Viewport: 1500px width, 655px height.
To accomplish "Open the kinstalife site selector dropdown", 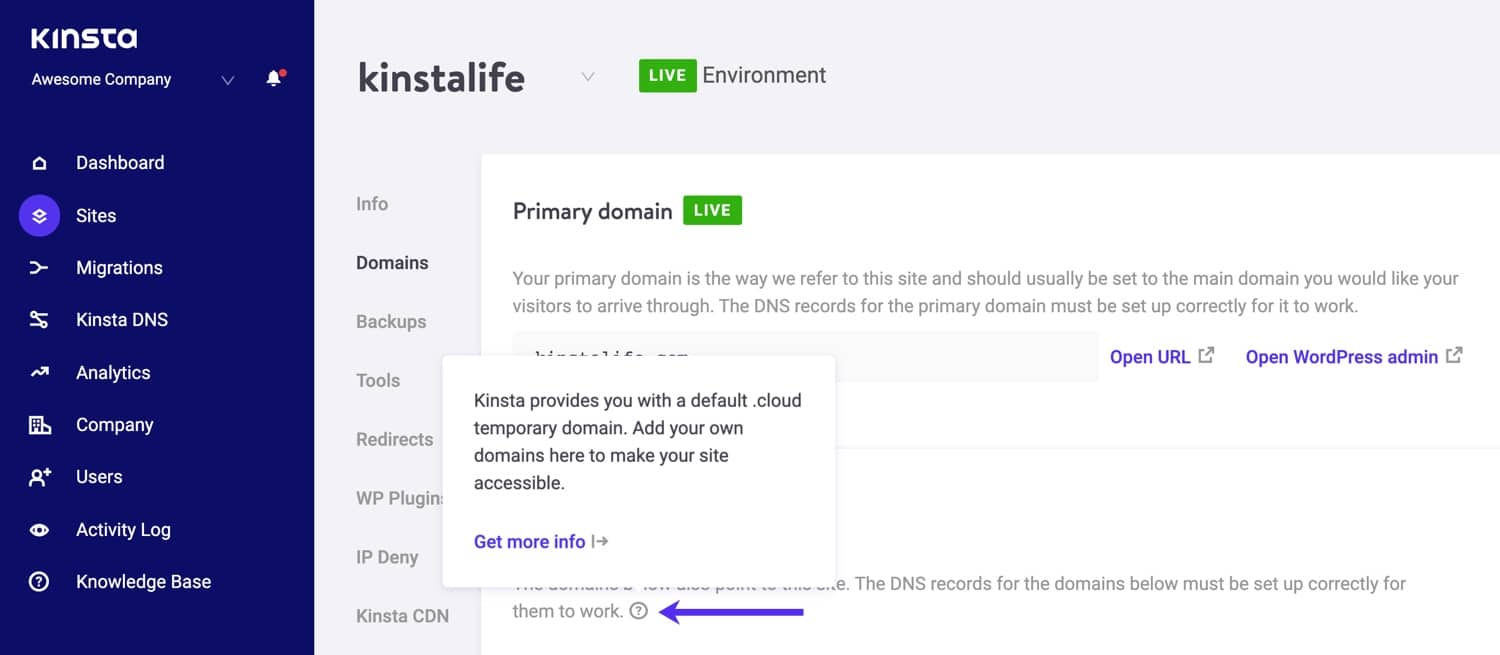I will coord(588,76).
